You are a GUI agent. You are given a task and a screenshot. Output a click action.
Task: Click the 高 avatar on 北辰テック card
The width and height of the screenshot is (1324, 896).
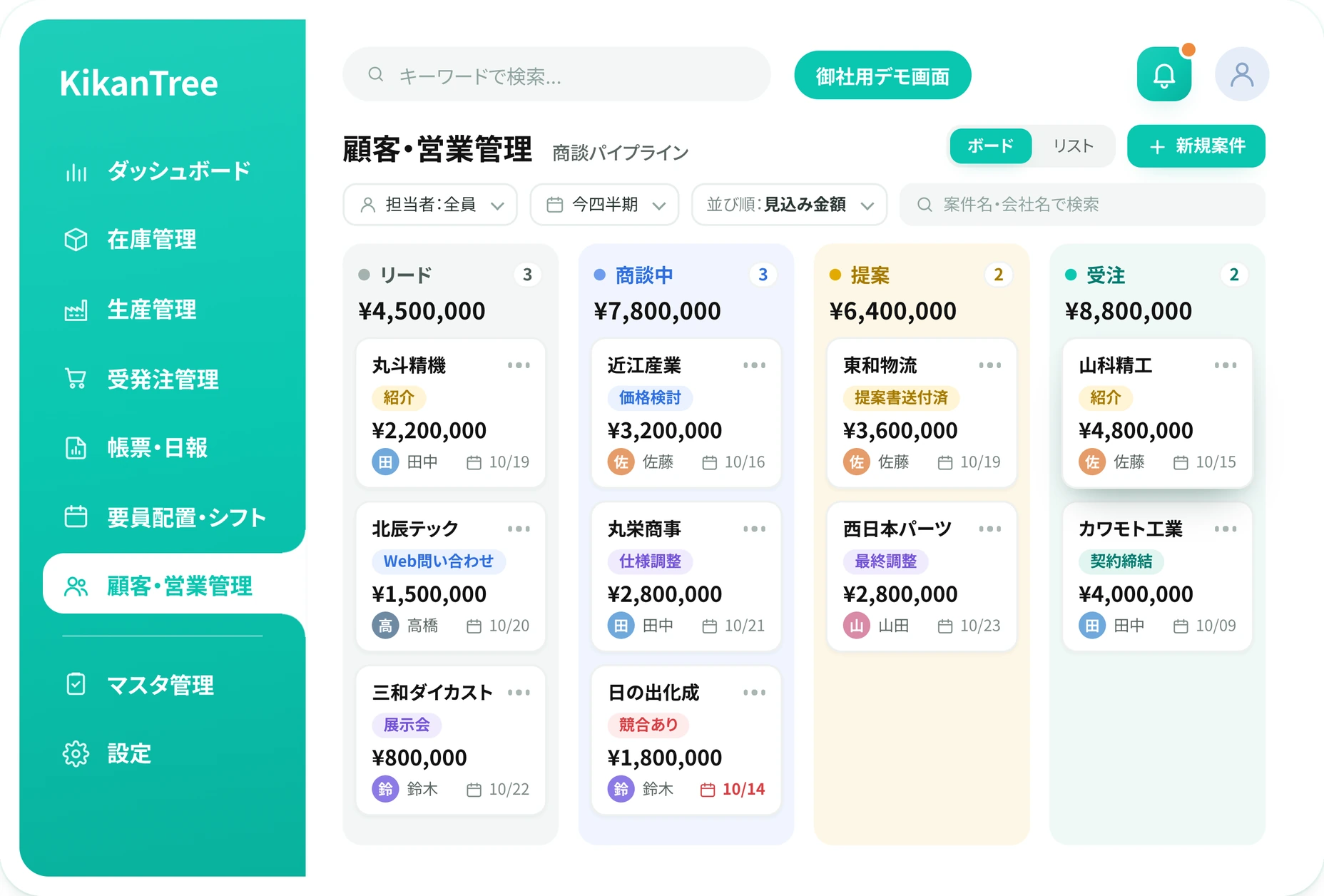pyautogui.click(x=385, y=626)
